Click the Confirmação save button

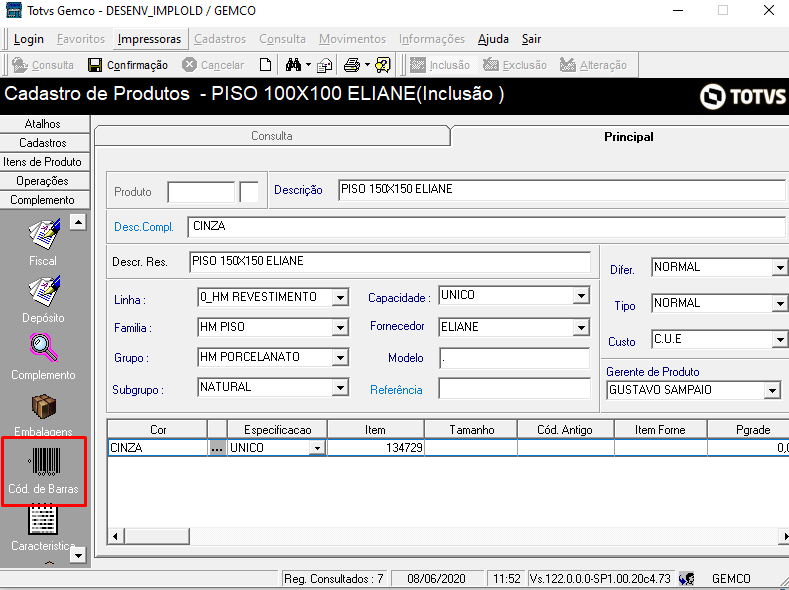(x=128, y=65)
